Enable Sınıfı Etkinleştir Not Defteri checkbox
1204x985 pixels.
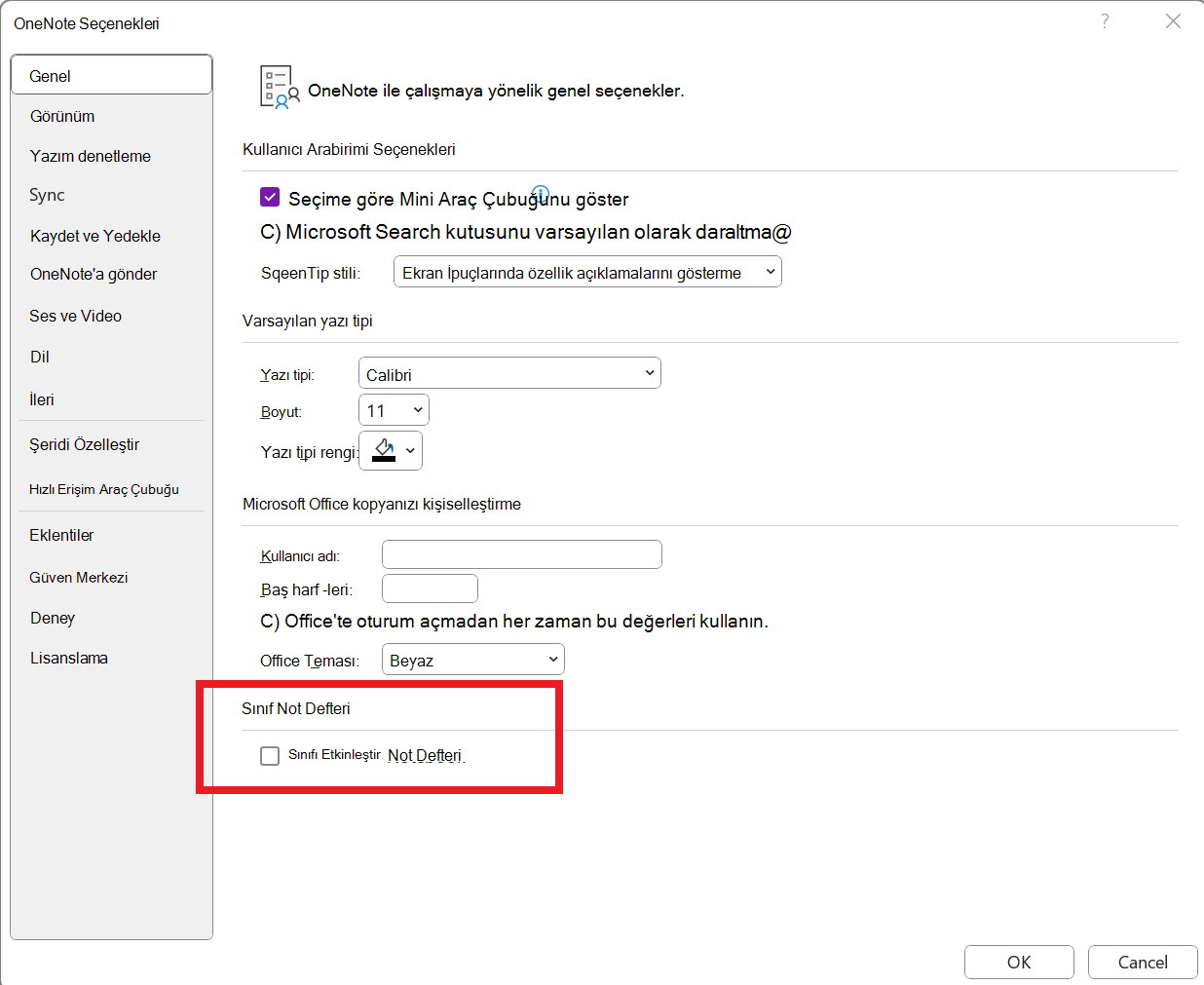click(270, 756)
